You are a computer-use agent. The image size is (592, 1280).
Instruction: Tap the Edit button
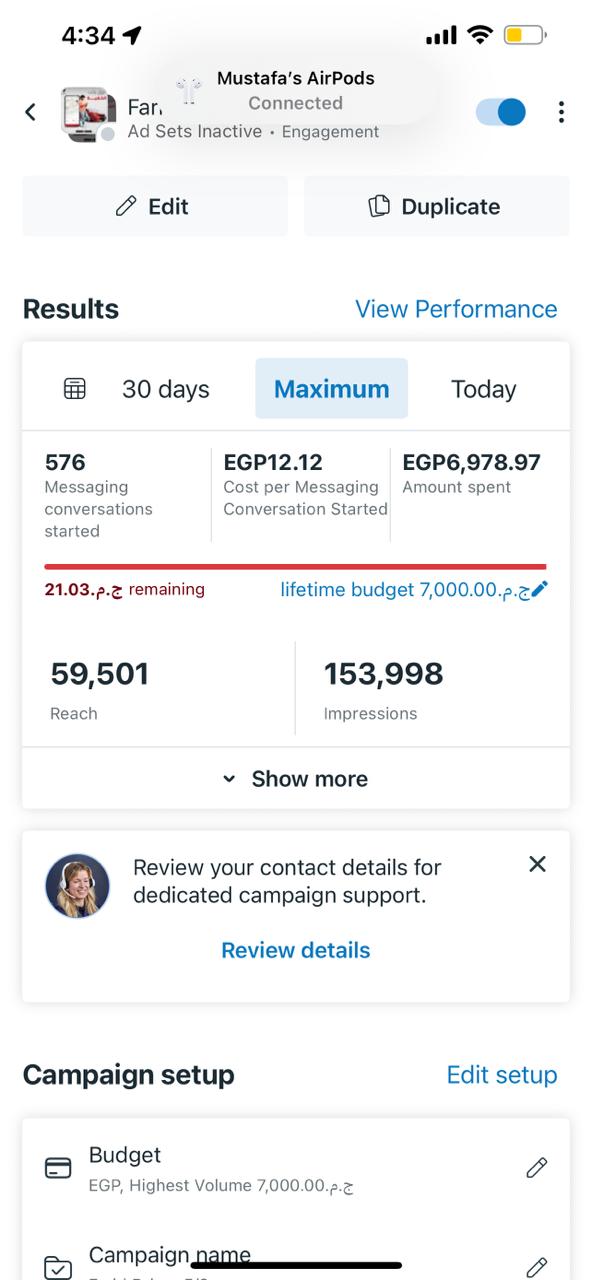(x=155, y=206)
